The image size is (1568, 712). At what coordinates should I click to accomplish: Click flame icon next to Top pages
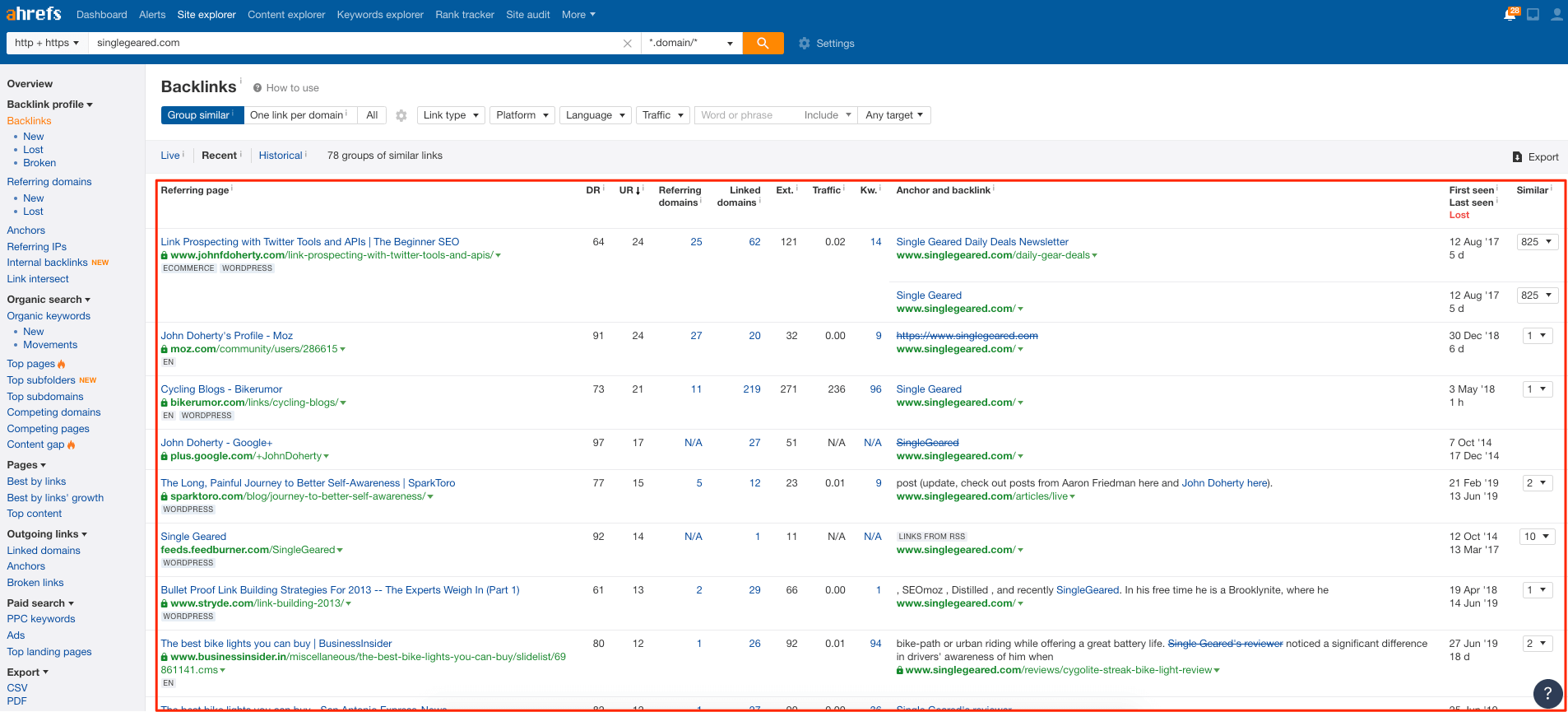62,364
